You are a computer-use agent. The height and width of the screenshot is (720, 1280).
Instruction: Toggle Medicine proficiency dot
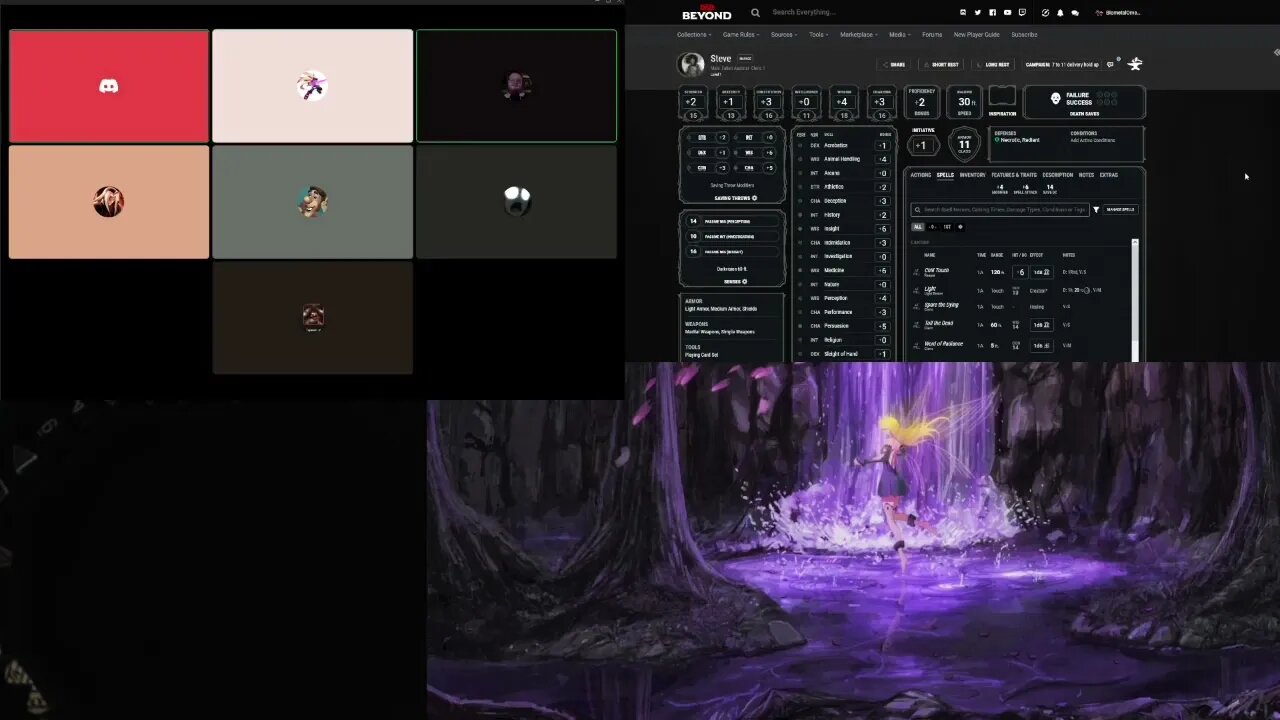click(x=800, y=270)
